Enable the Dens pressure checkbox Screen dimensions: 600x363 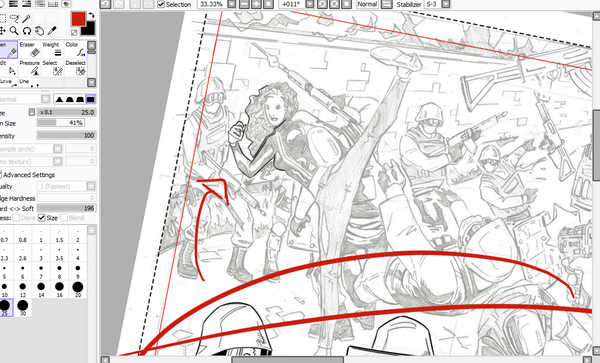[x=16, y=218]
